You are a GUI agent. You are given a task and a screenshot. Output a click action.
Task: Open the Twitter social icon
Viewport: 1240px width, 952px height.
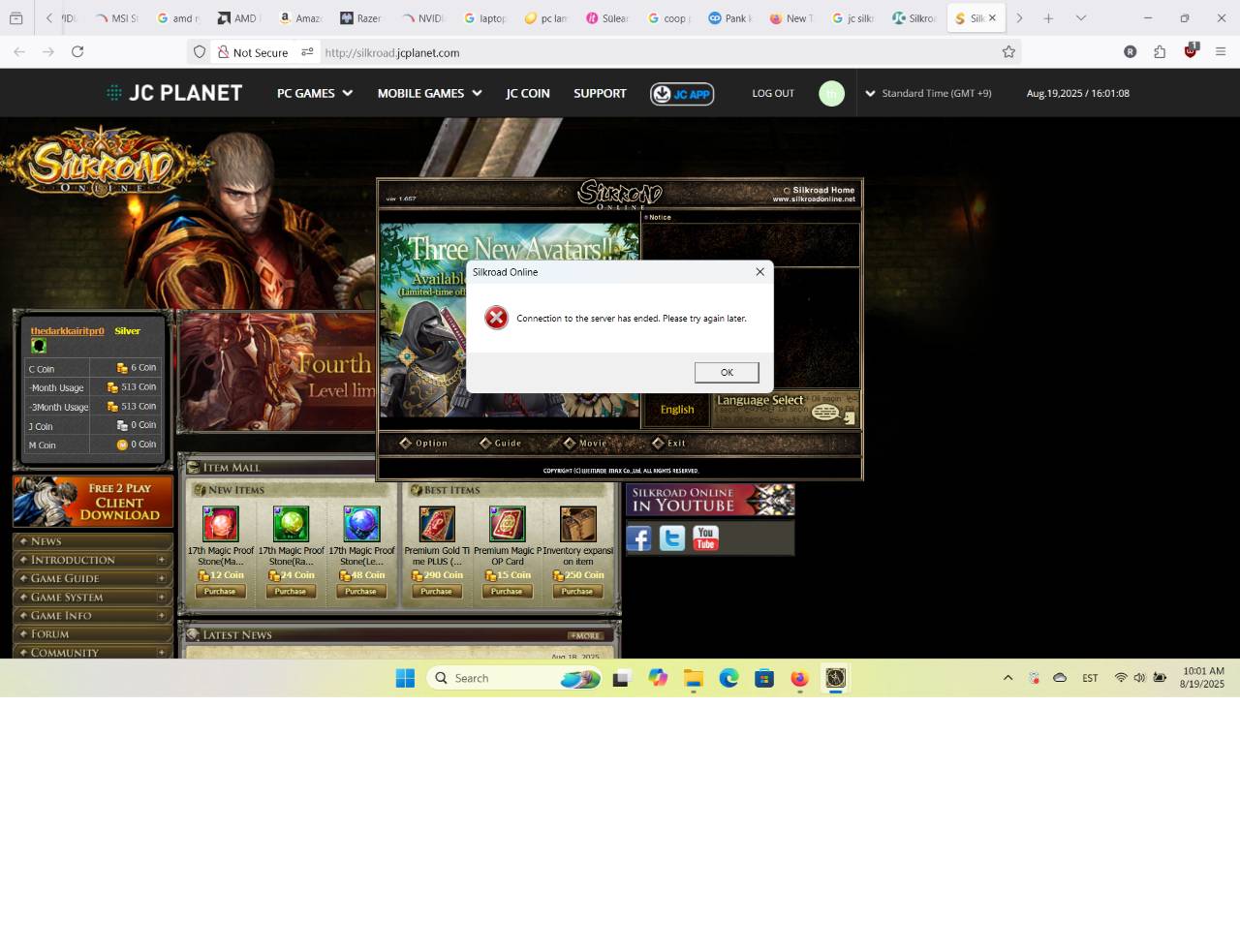click(x=672, y=538)
